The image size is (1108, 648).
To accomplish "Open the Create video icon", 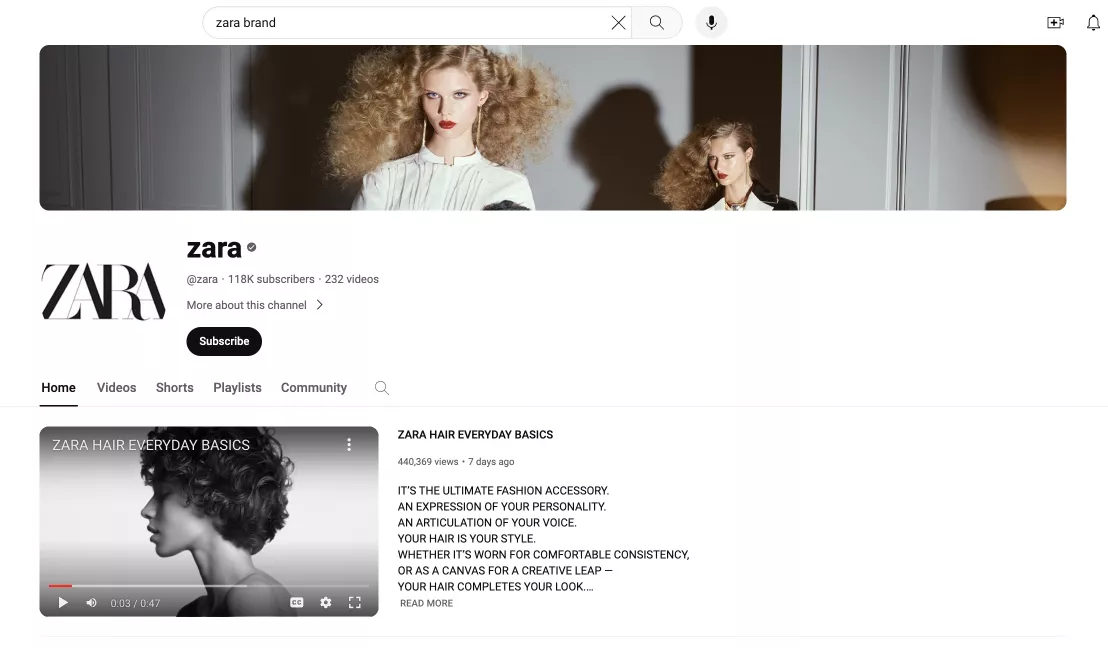I will (x=1055, y=23).
